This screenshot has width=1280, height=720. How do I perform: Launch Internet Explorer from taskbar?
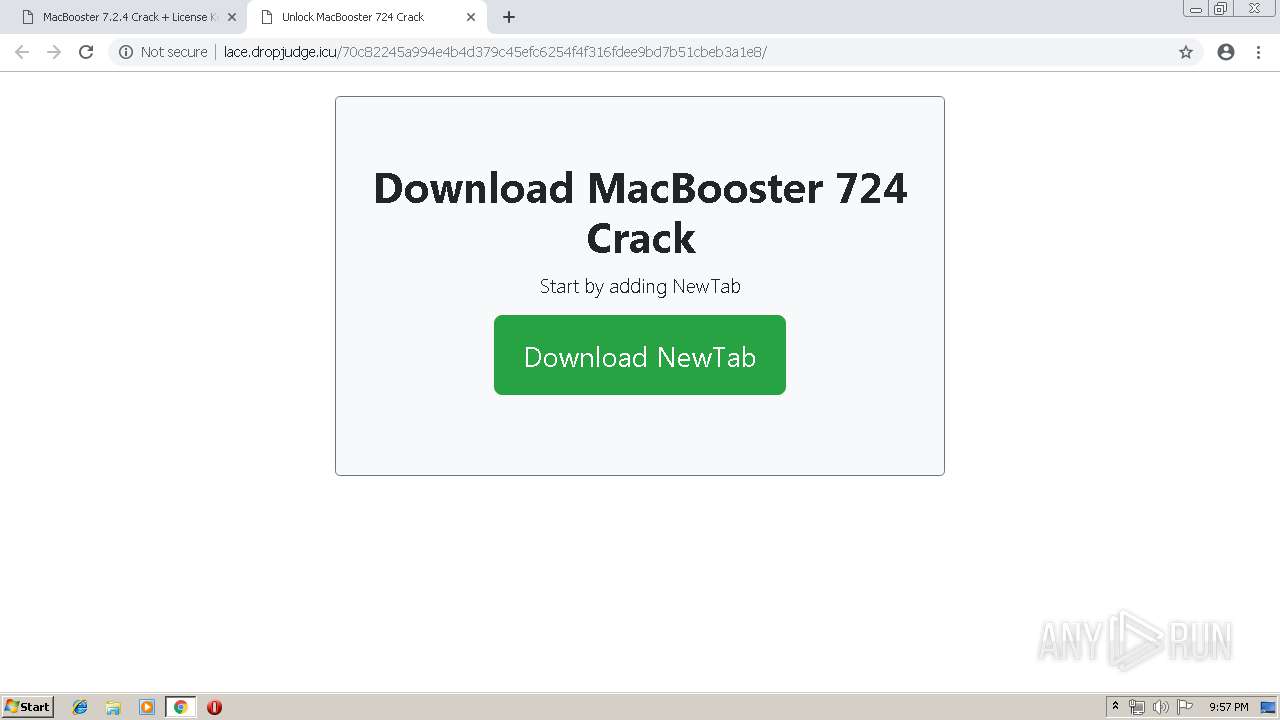80,707
